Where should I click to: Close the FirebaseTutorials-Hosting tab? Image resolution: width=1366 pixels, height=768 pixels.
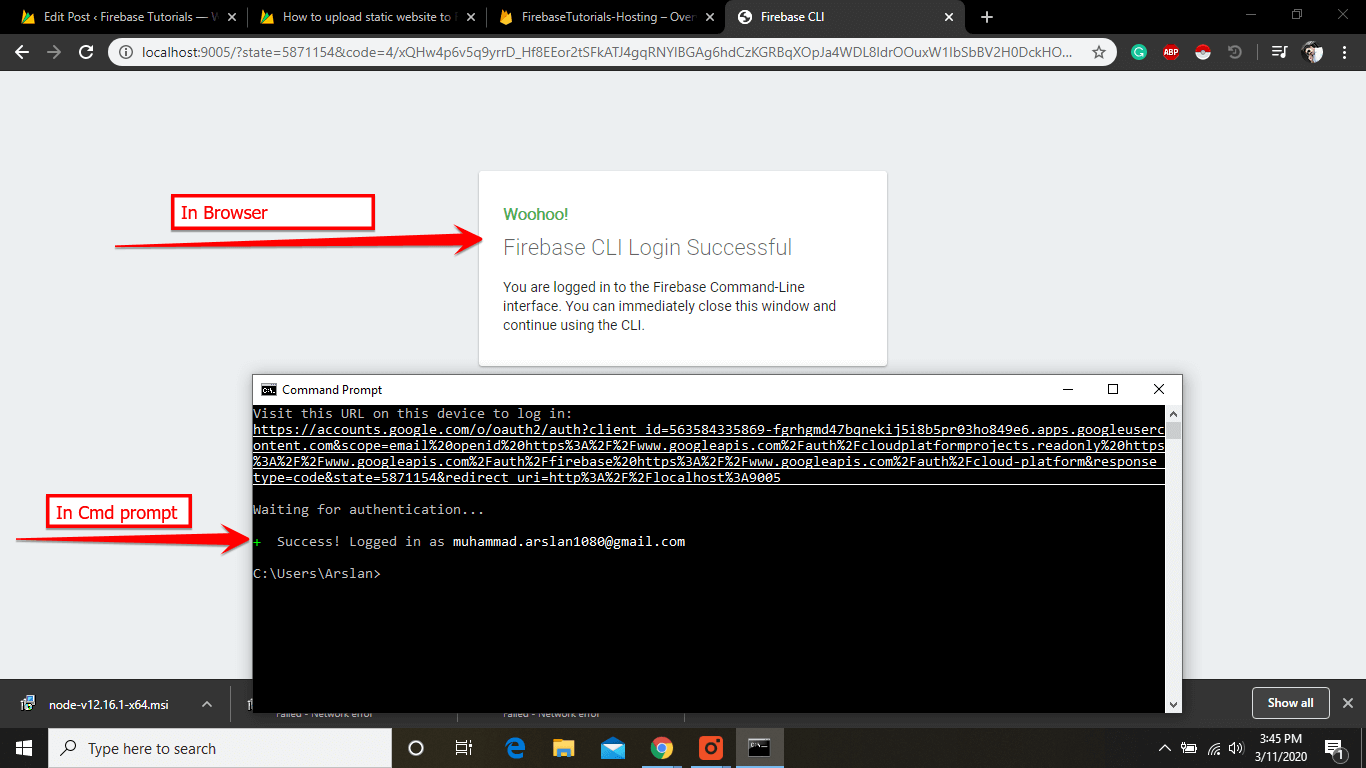click(710, 17)
